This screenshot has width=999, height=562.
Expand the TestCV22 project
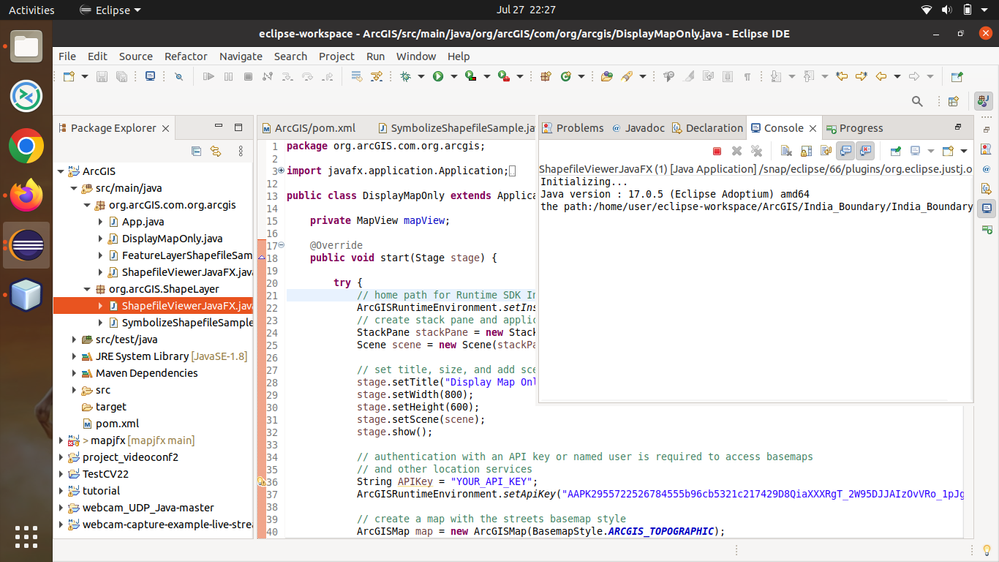click(61, 474)
